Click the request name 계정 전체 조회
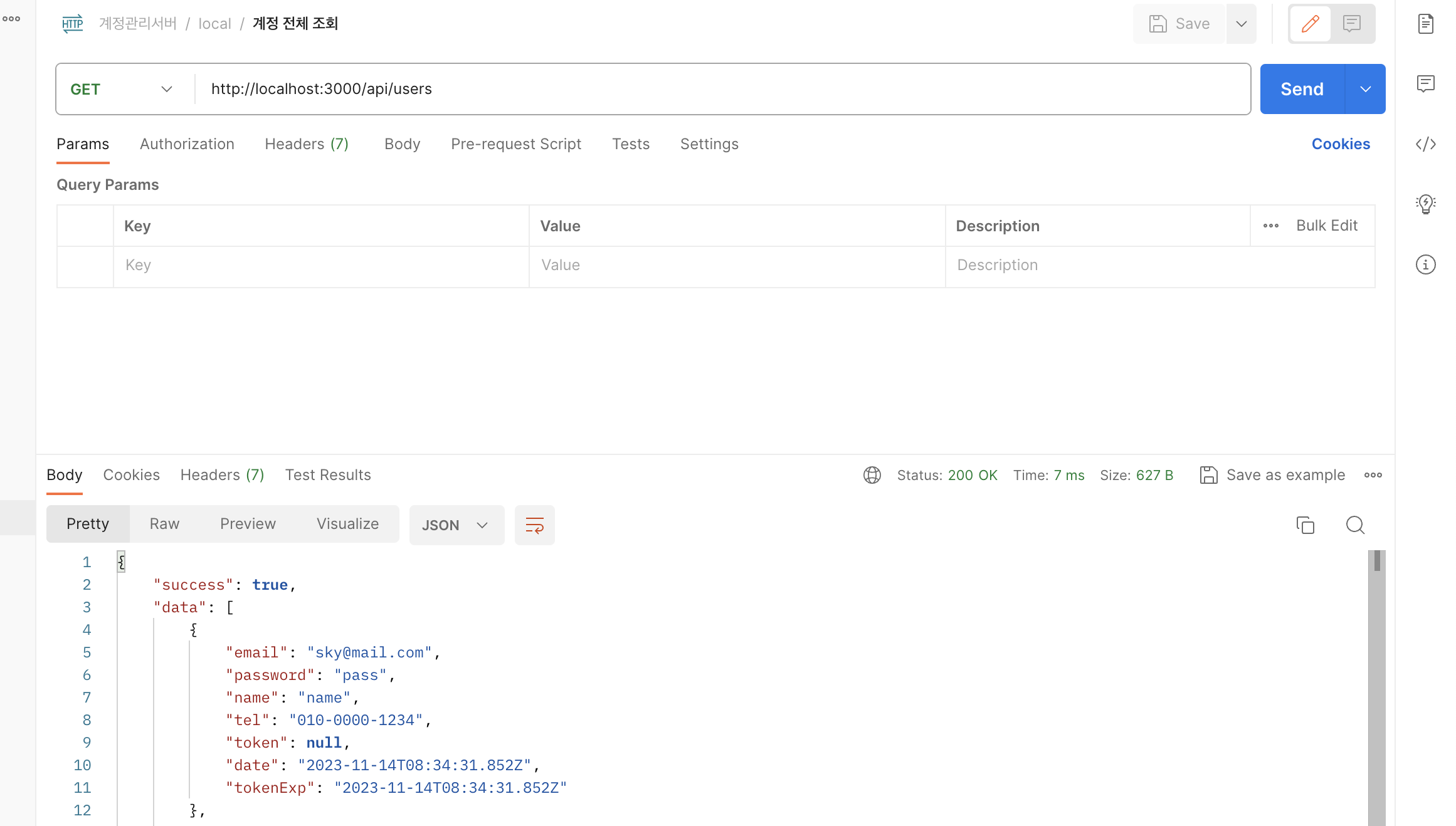The width and height of the screenshot is (1456, 826). click(x=295, y=24)
